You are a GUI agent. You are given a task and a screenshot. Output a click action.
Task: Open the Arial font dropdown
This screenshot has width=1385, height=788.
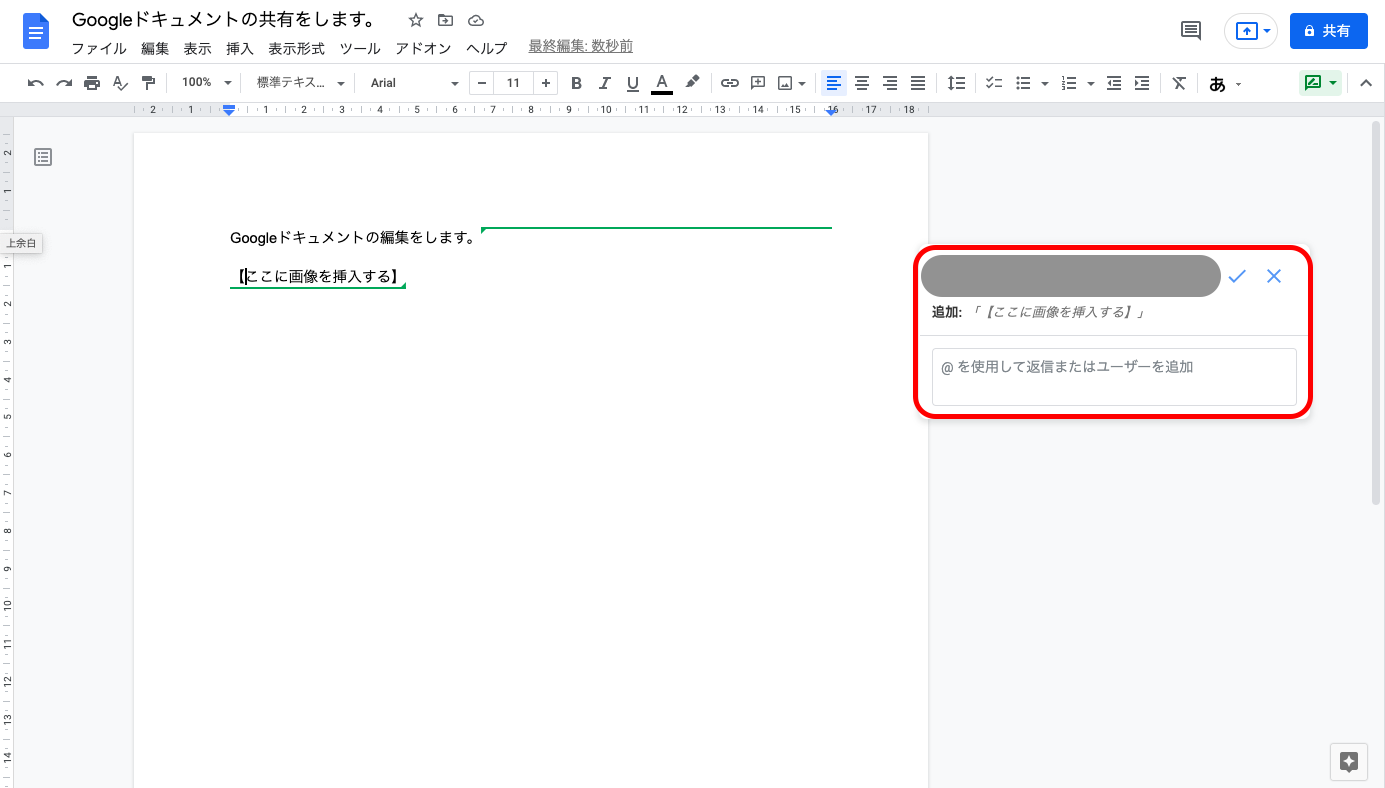pyautogui.click(x=414, y=83)
